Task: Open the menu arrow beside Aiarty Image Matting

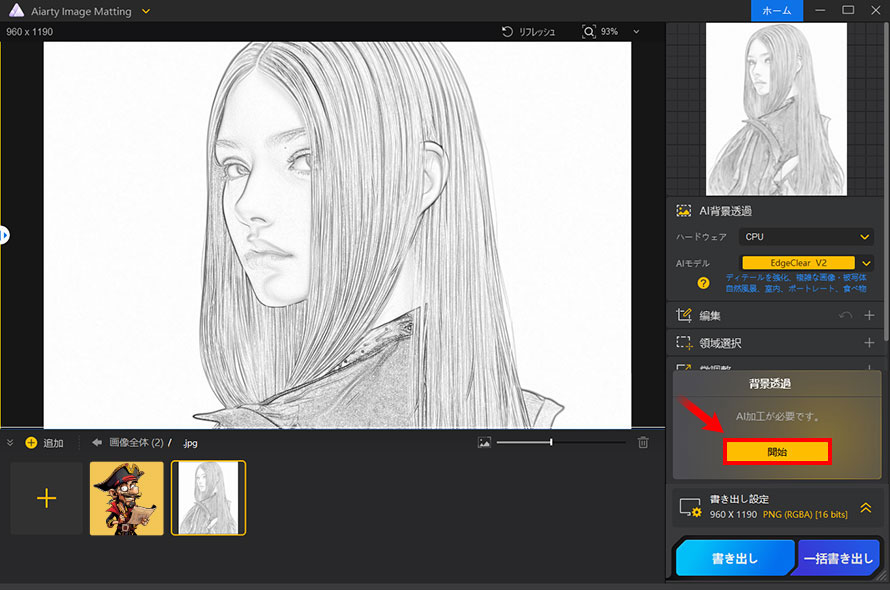Action: point(146,11)
